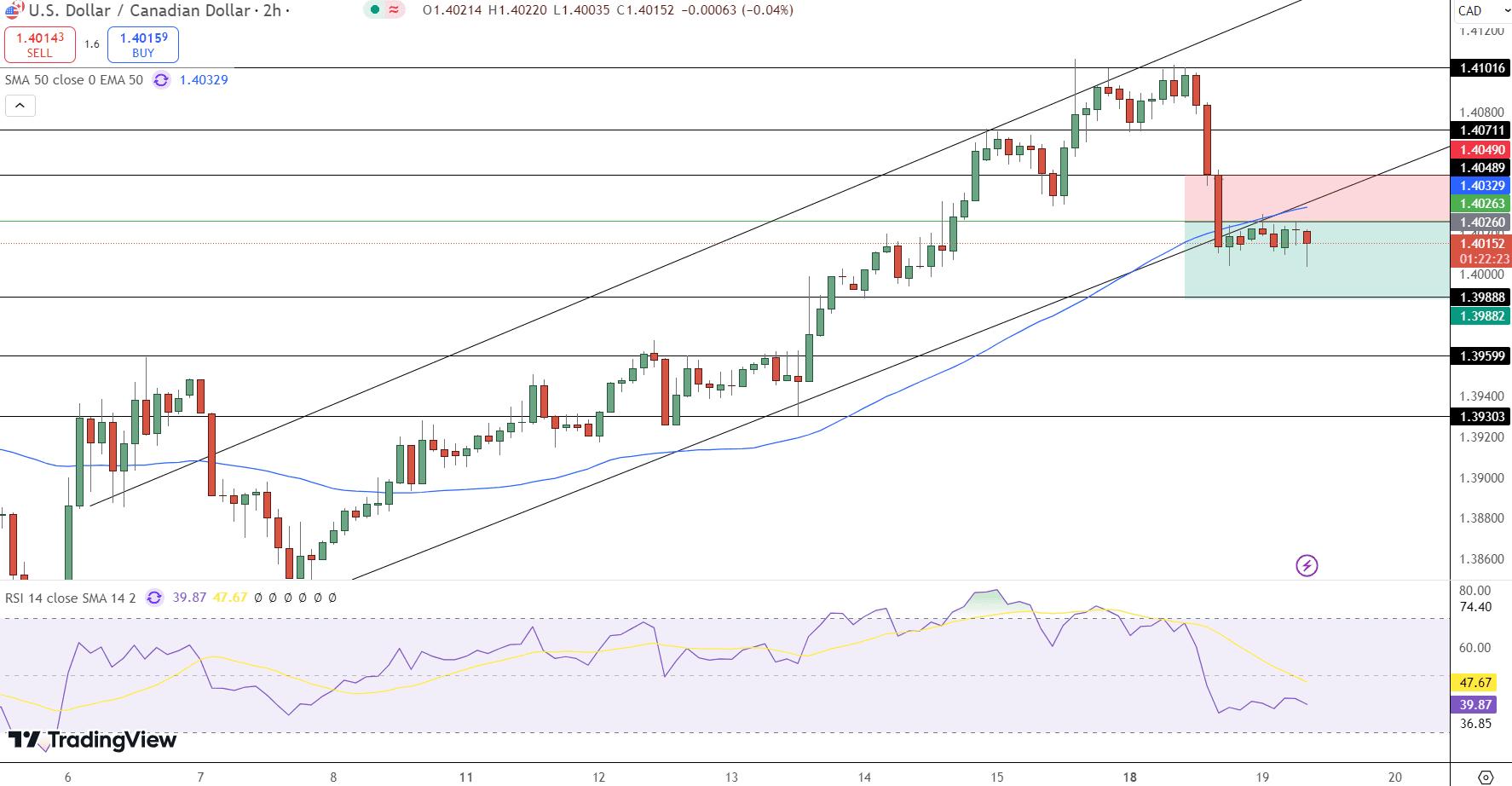The height and width of the screenshot is (786, 1512).
Task: Click the blue SMA value 1.40329 in legend
Action: 204,80
